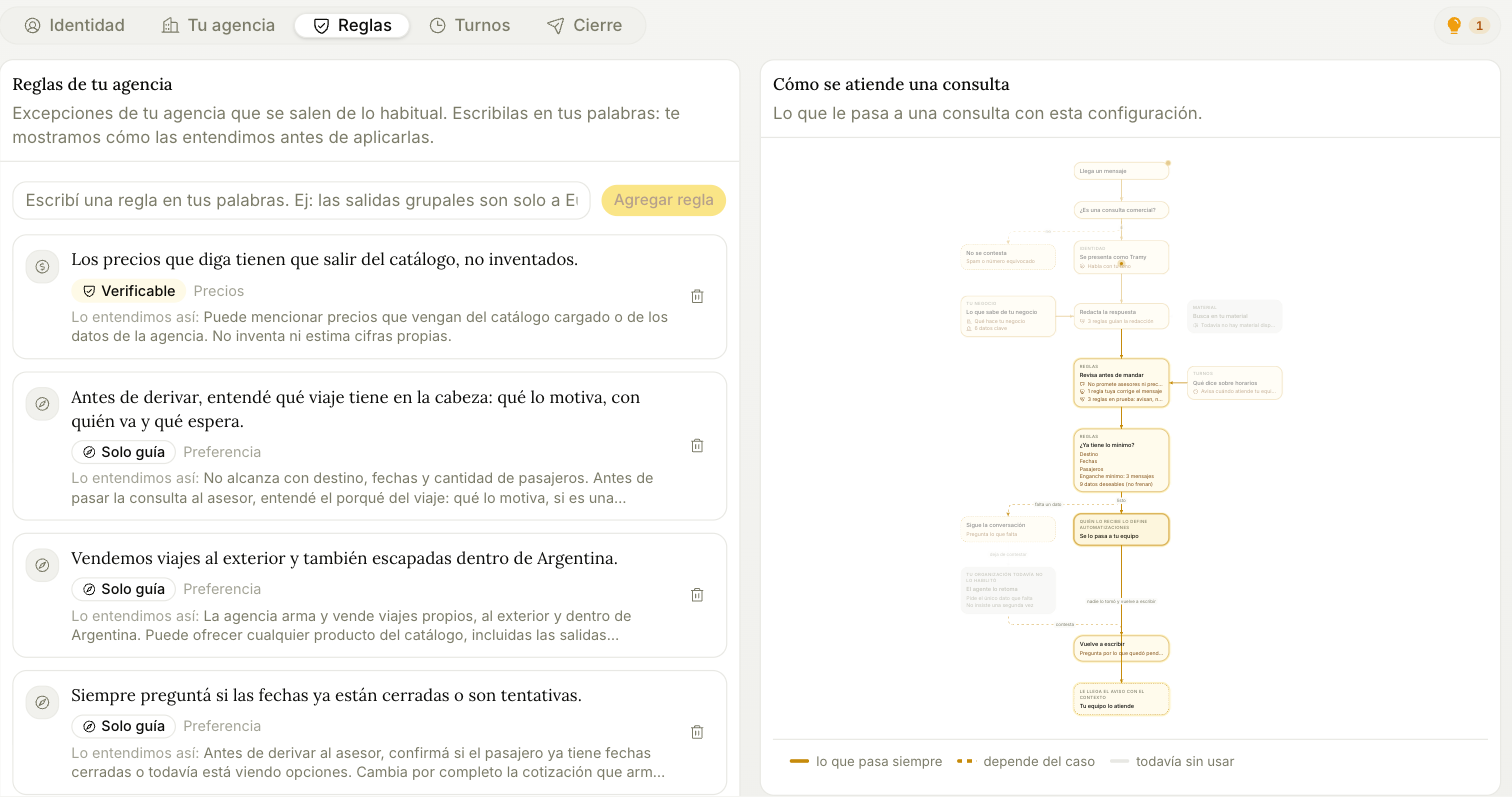
Task: Select the 'Llega un mensaje' flow node
Action: pyautogui.click(x=1121, y=171)
